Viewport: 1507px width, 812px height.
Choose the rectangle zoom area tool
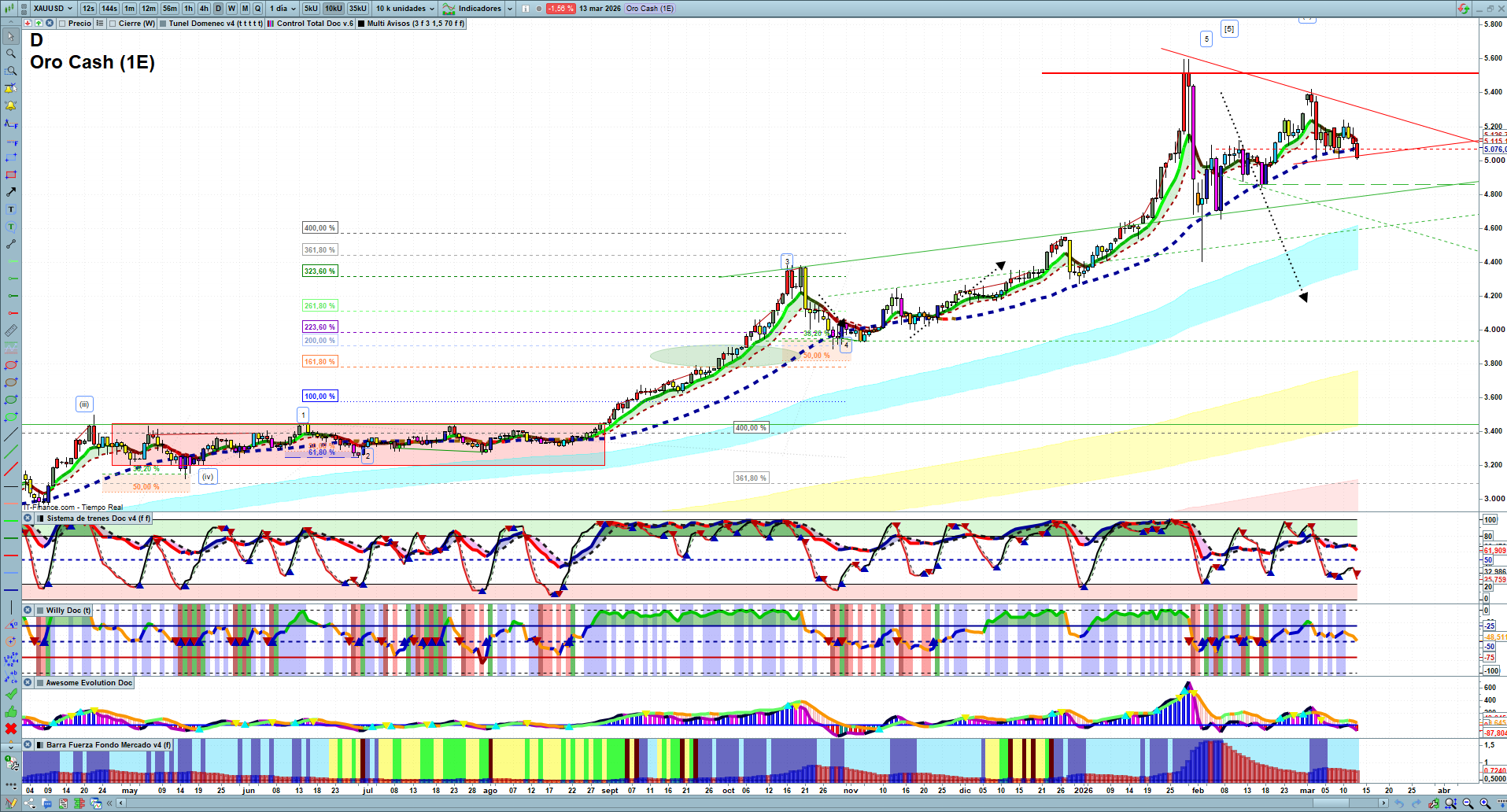coord(11,71)
